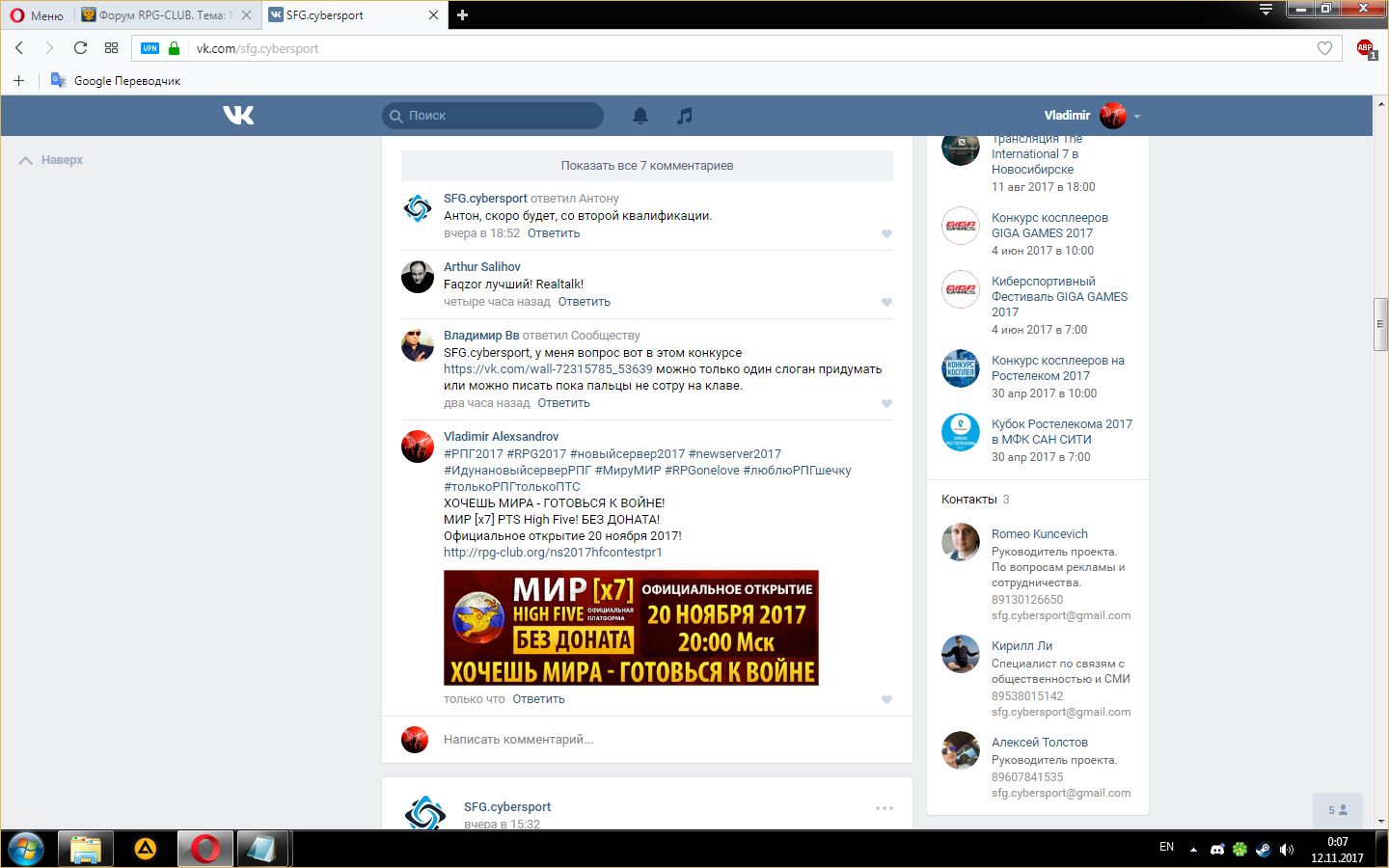Click the VK Поиск search field
Viewport: 1389px width, 868px height.
pyautogui.click(x=493, y=116)
